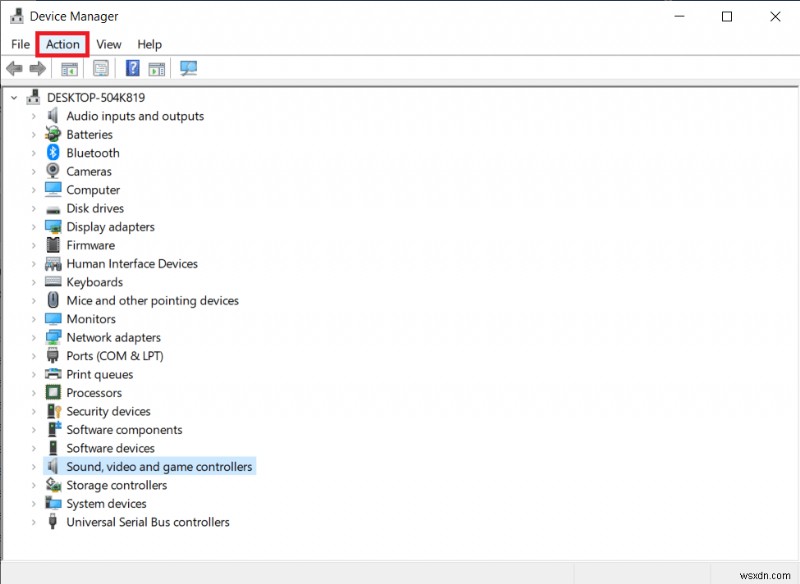The width and height of the screenshot is (800, 584).
Task: Open the Action menu
Action: tap(62, 44)
